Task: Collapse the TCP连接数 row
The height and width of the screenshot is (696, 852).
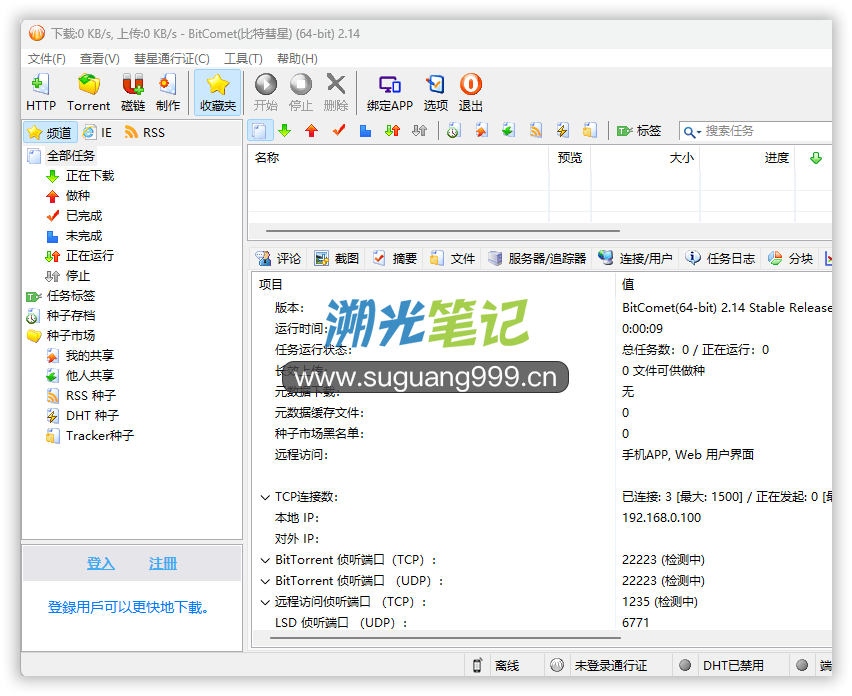Action: point(265,497)
